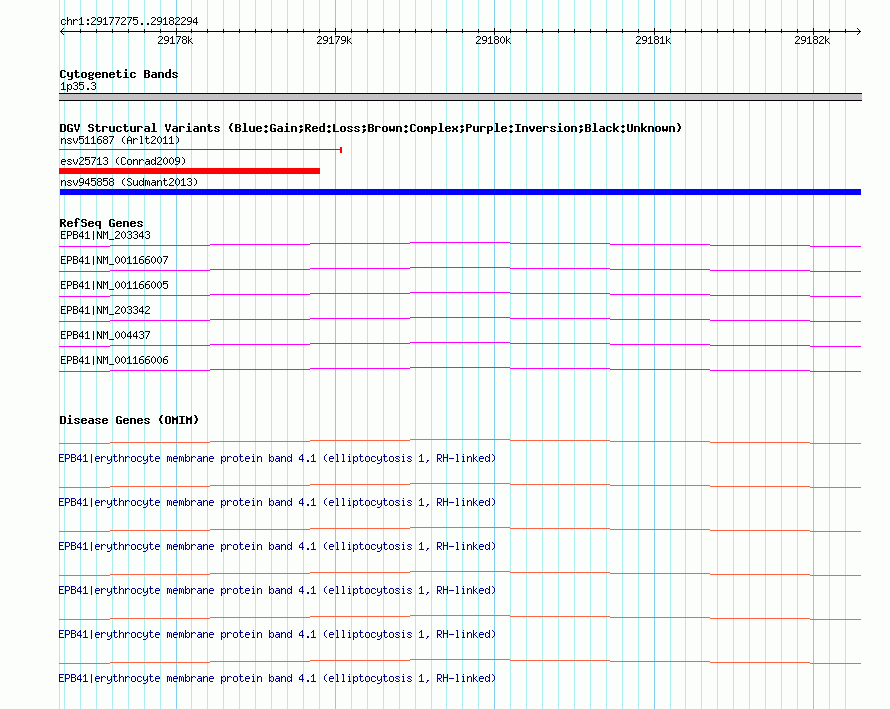Open the esv25713 (Conrad2009) variant label

(123, 161)
